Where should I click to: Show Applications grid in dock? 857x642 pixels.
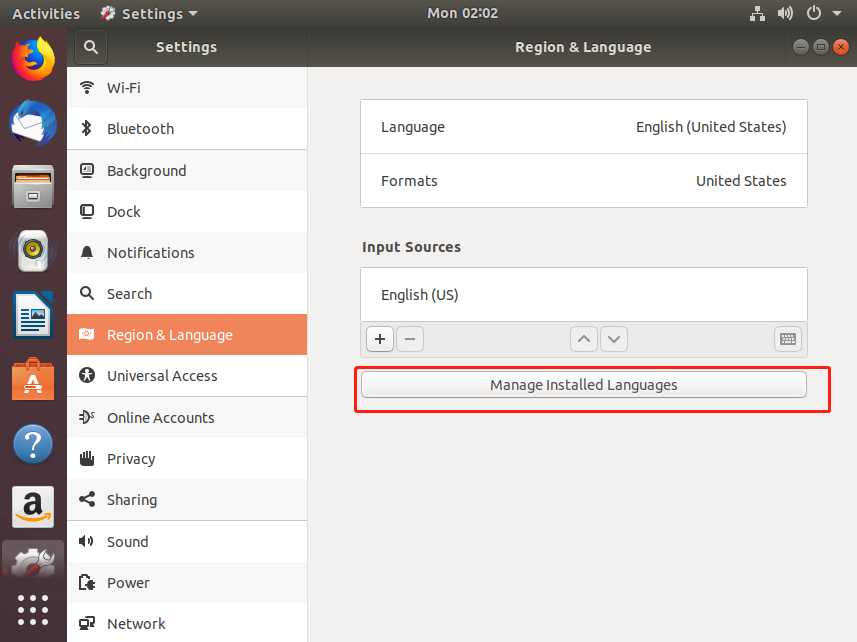[33, 610]
